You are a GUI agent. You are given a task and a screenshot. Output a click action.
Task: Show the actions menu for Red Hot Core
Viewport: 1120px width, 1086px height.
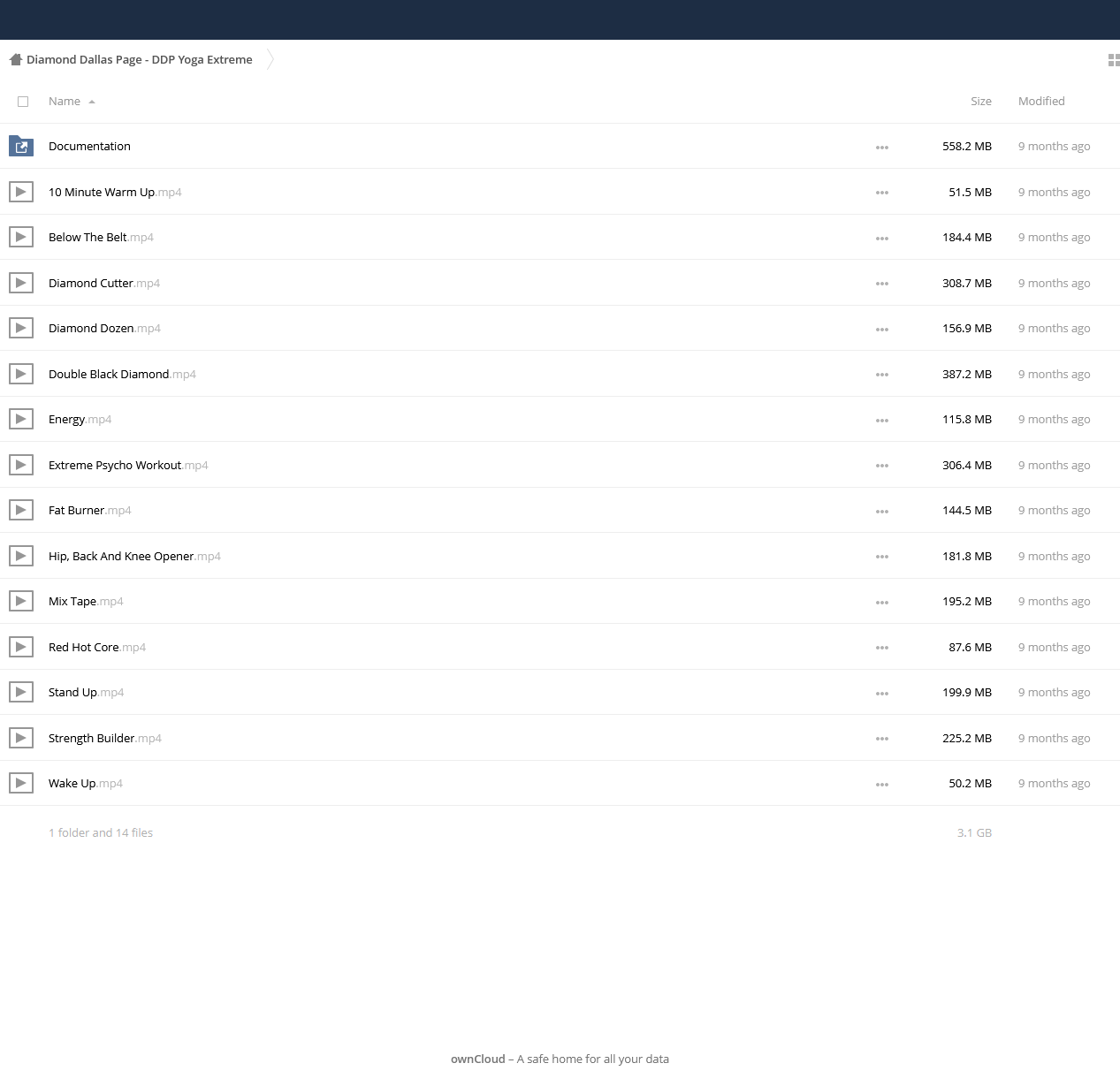(x=882, y=648)
